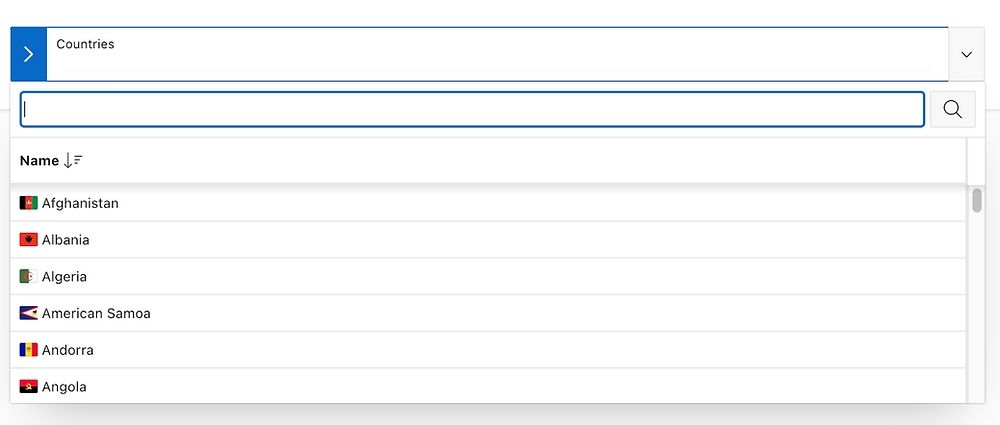Toggle the sort icon next to Name
This screenshot has height=425, width=1000.
(x=73, y=161)
